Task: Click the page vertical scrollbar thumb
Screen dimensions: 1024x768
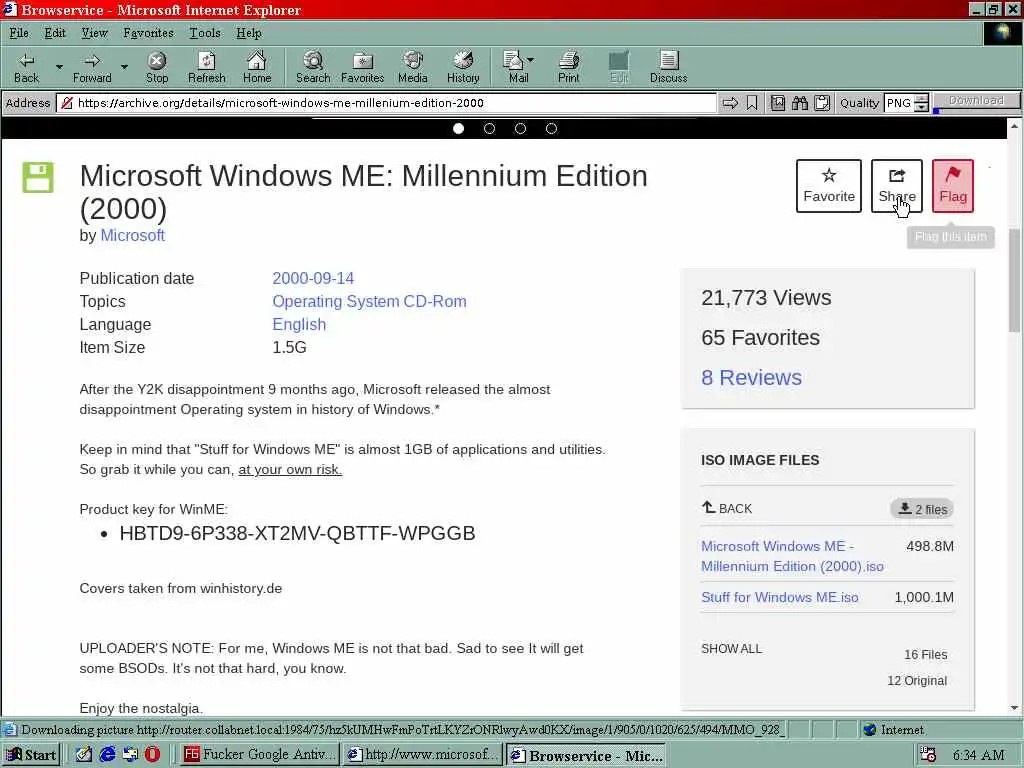Action: point(1014,281)
